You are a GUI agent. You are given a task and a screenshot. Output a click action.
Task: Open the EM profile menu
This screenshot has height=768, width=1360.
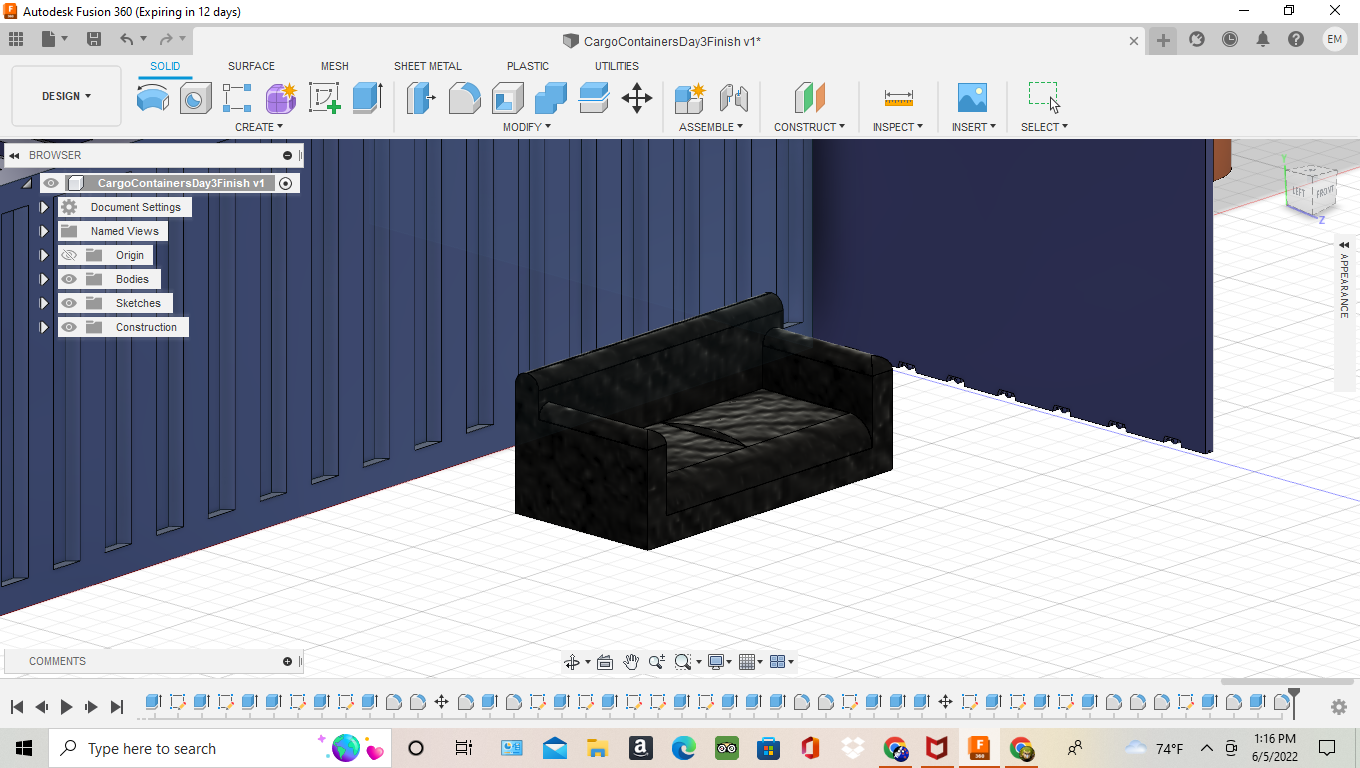(1335, 40)
